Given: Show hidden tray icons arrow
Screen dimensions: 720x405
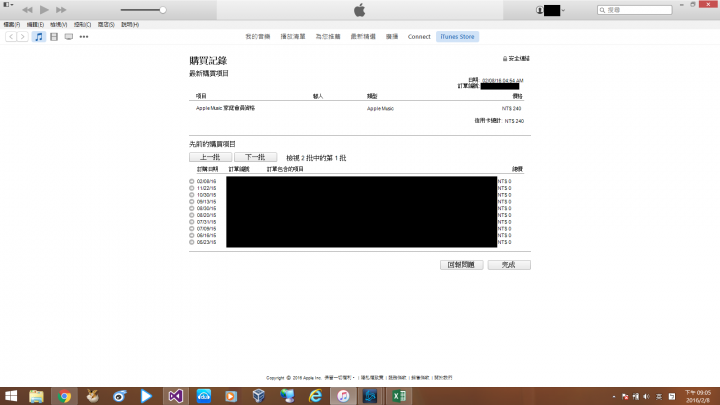Looking at the screenshot, I should tap(614, 396).
